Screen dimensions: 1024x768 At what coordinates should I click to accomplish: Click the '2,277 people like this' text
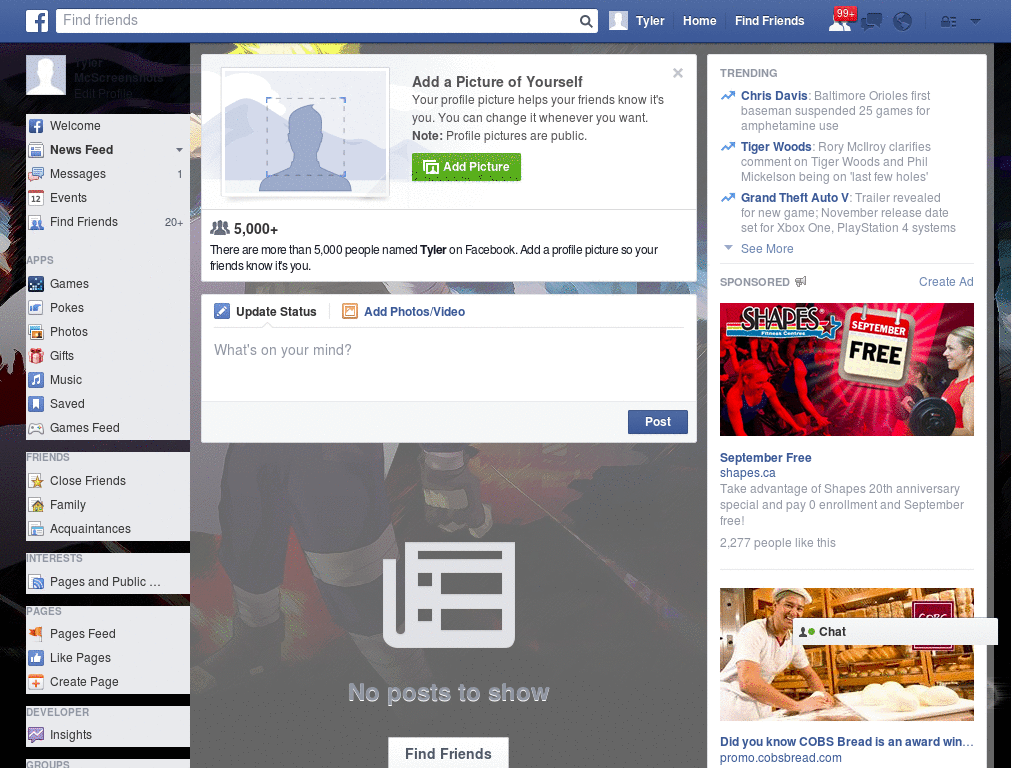tap(777, 543)
